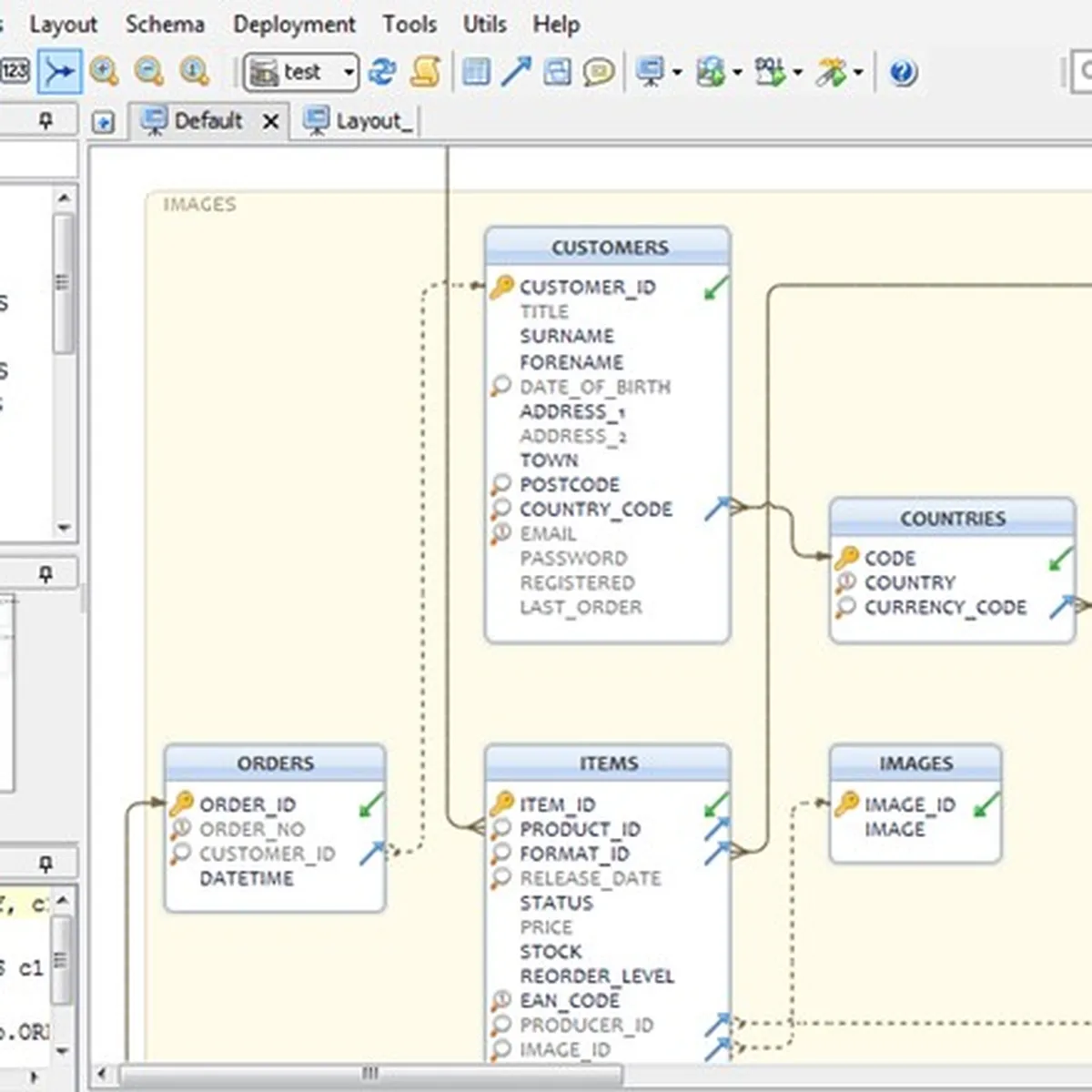1092x1092 pixels.
Task: Click the yellow script scroll icon
Action: [x=425, y=71]
